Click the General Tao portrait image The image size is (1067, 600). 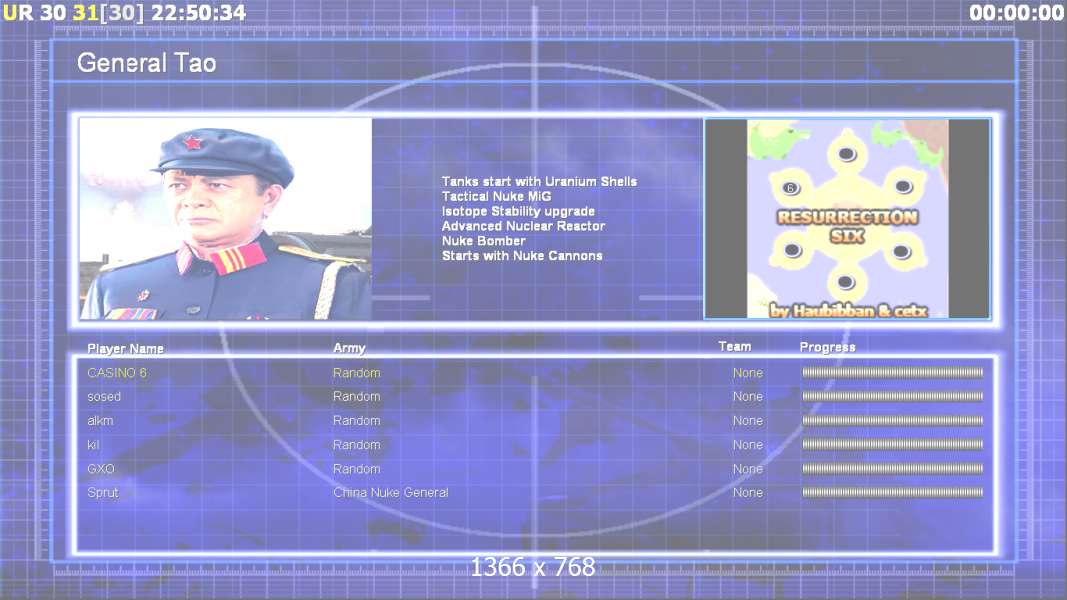click(226, 219)
